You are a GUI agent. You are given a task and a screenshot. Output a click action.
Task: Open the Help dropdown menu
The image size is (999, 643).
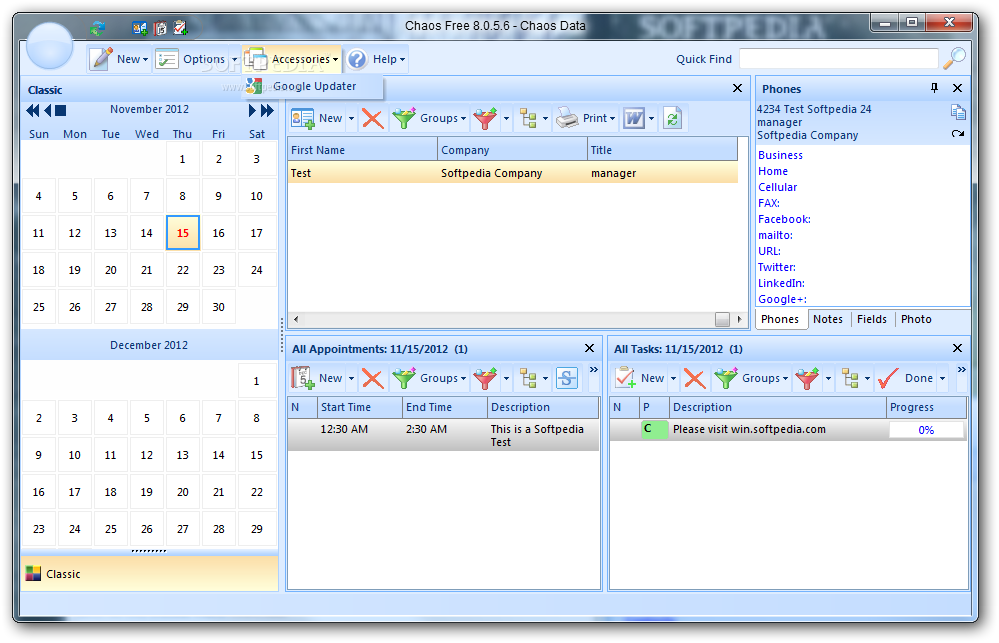[377, 59]
